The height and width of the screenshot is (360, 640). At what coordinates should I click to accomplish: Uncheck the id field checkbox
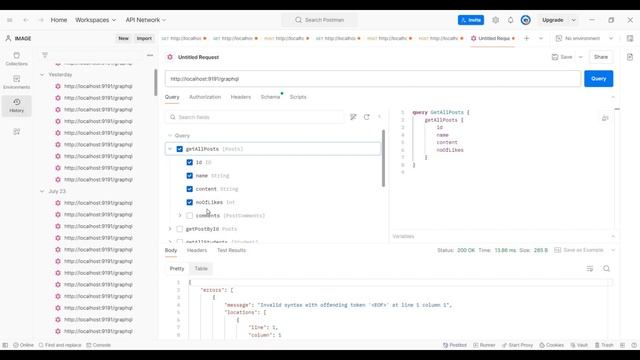pyautogui.click(x=189, y=162)
